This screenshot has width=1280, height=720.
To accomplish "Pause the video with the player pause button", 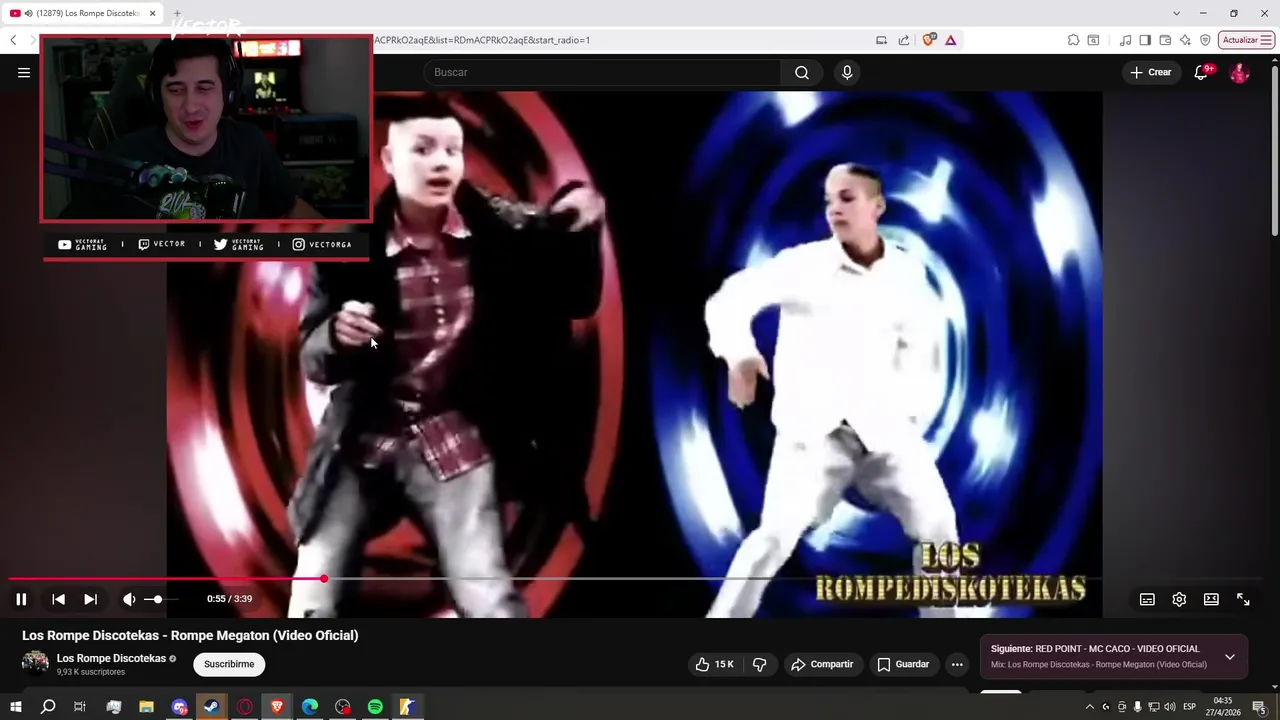I will tap(21, 599).
